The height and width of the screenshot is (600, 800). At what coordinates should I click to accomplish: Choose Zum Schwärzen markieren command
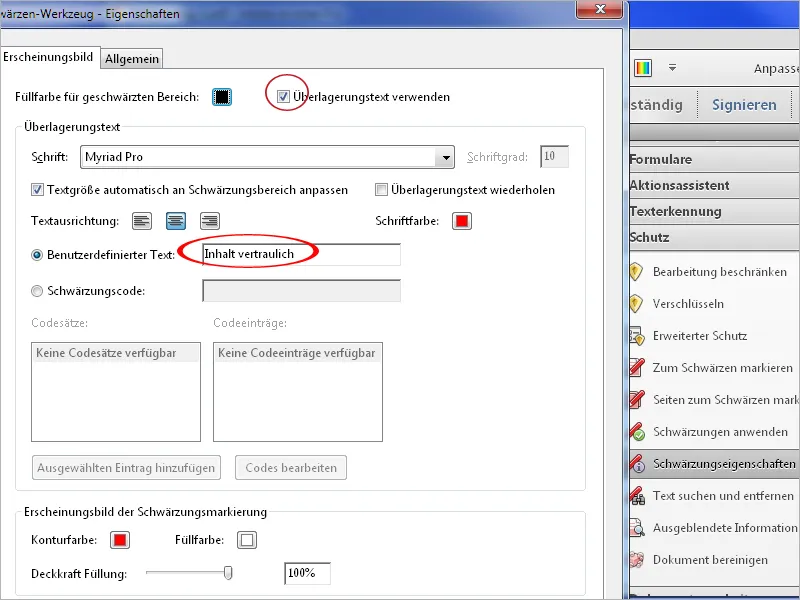pos(722,368)
